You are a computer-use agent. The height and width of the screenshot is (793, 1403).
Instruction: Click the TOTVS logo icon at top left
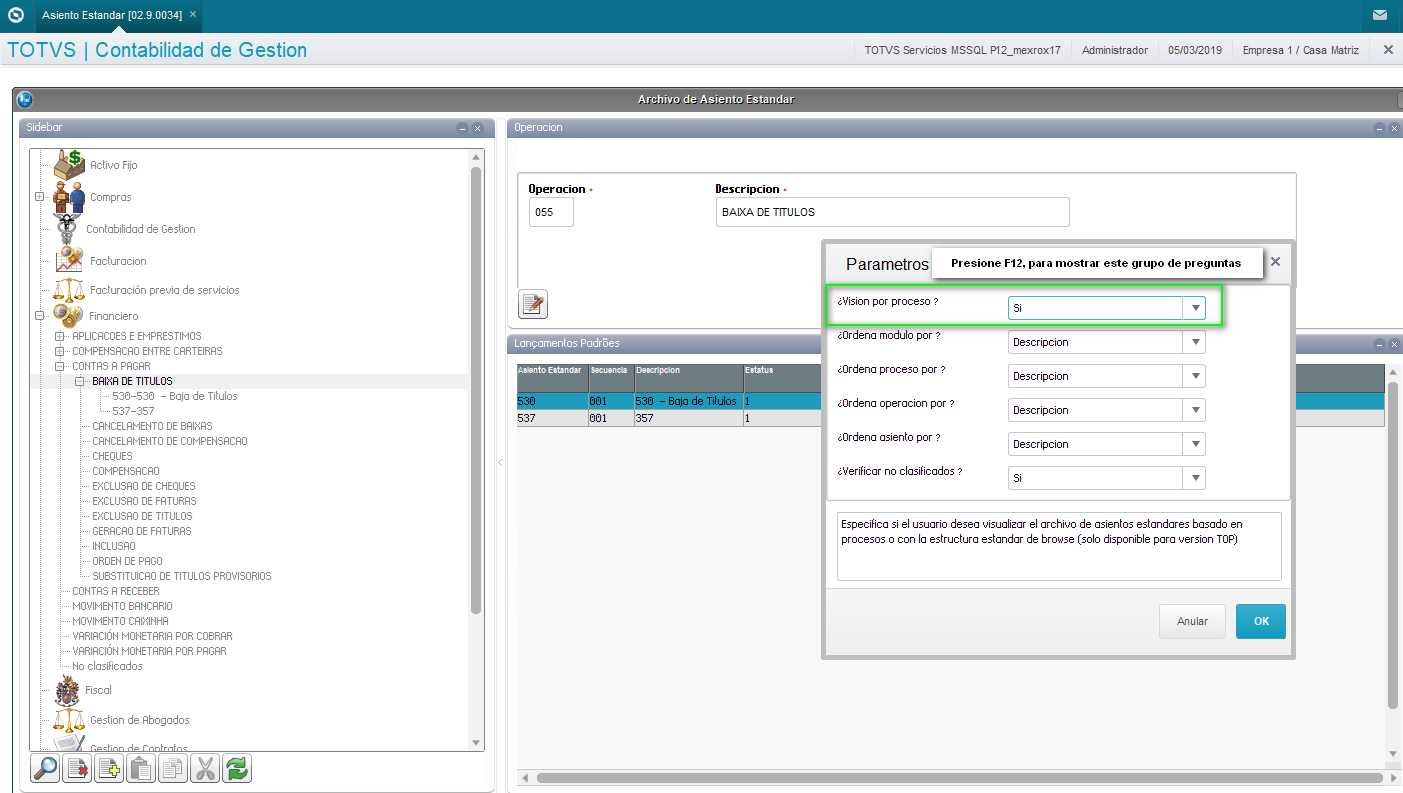click(16, 15)
